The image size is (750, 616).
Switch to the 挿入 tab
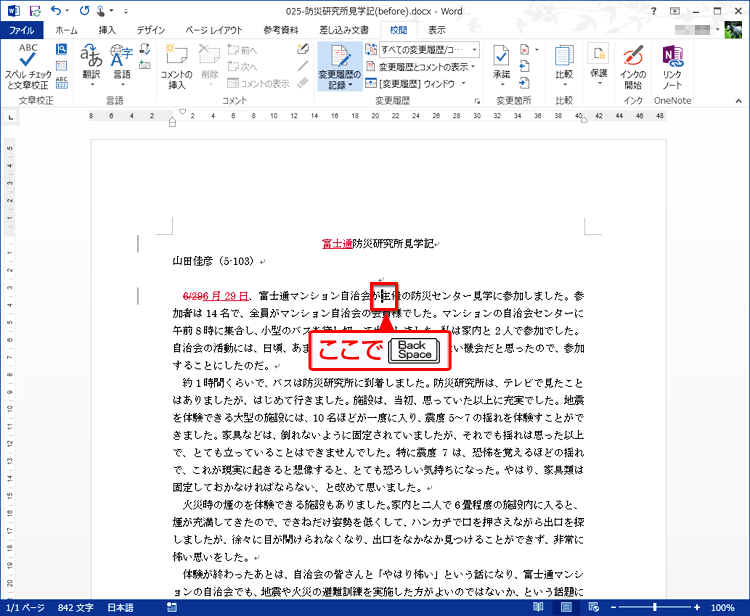tap(107, 30)
